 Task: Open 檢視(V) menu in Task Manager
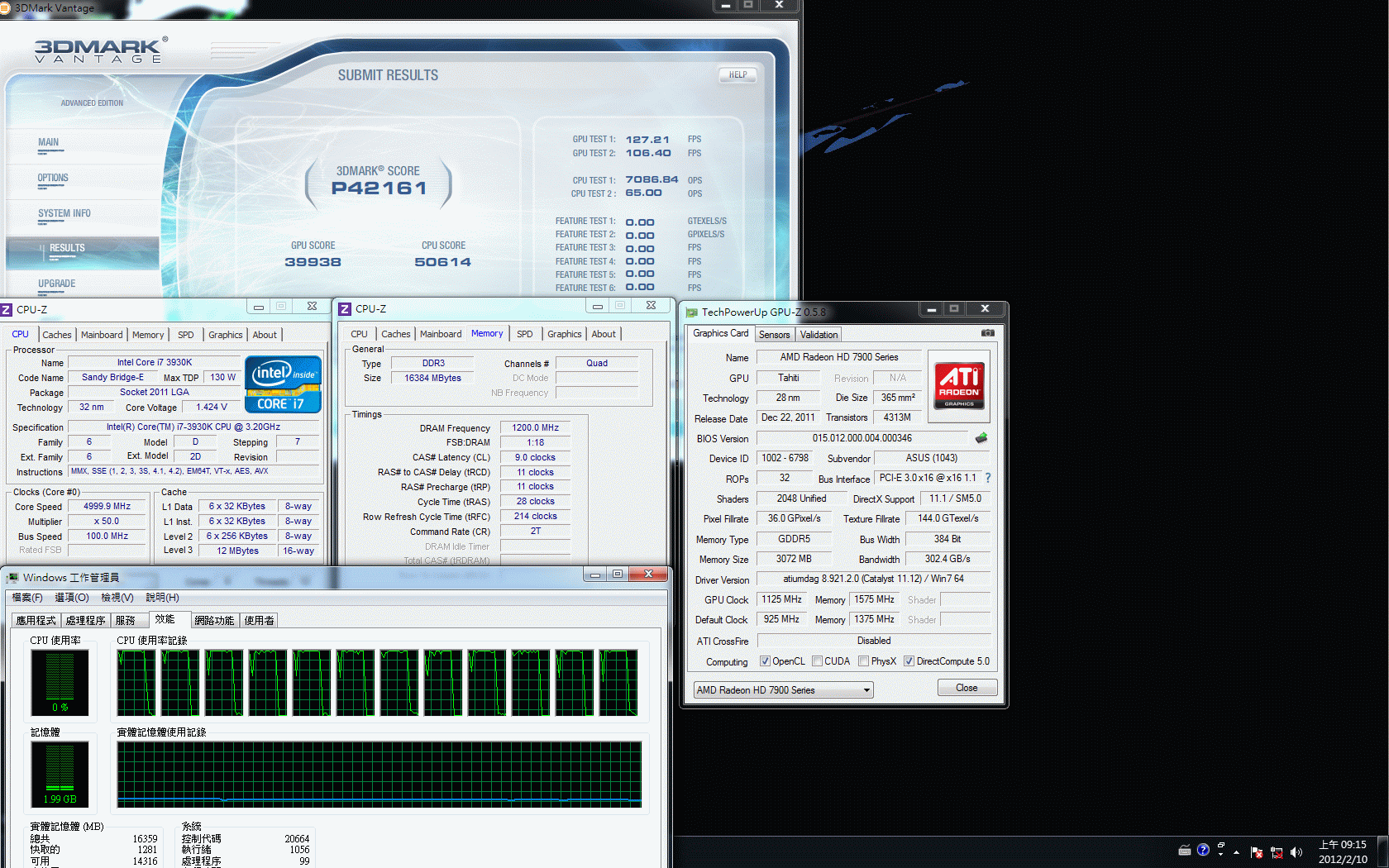coord(117,598)
